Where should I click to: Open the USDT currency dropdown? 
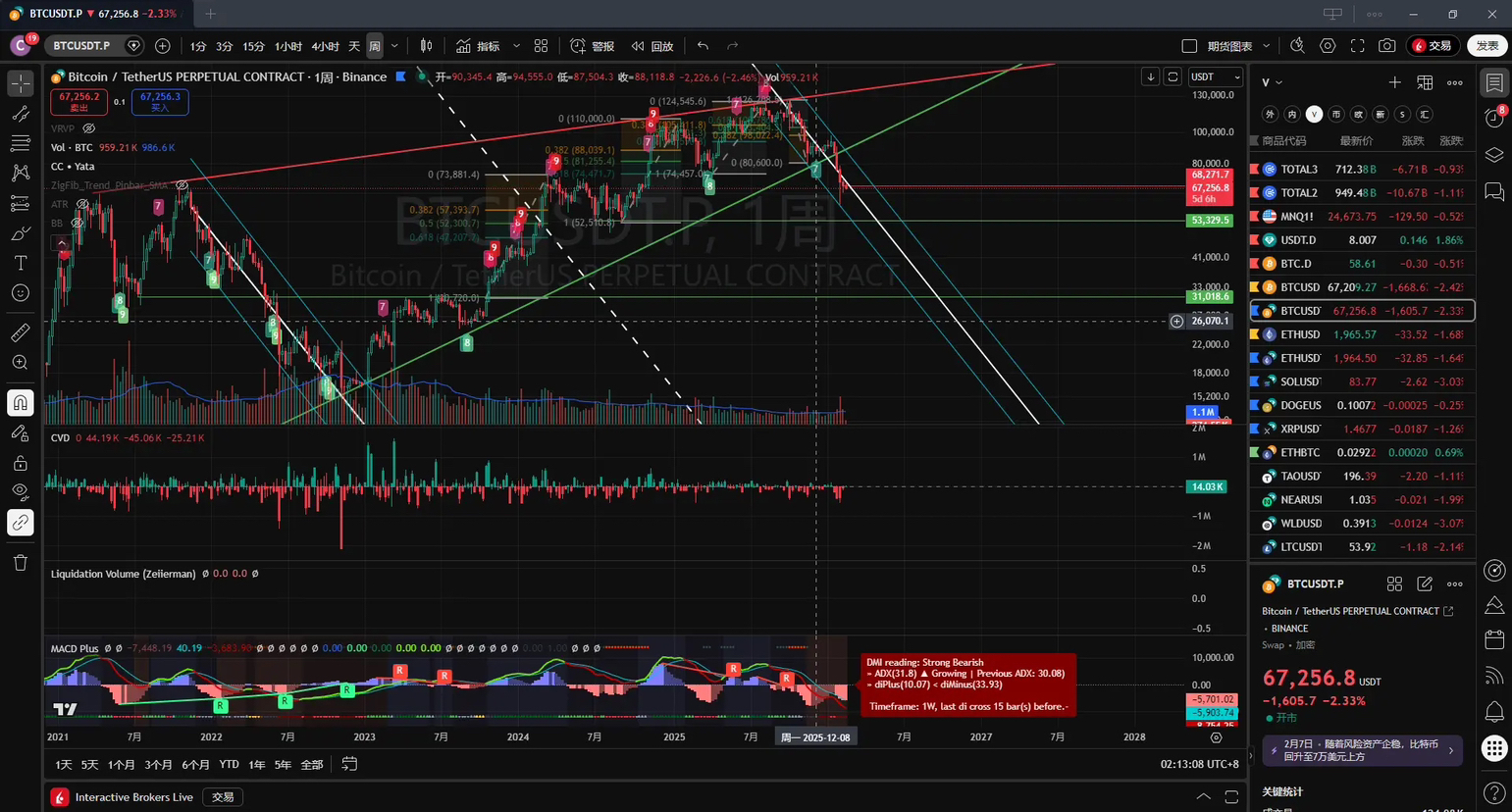1216,76
